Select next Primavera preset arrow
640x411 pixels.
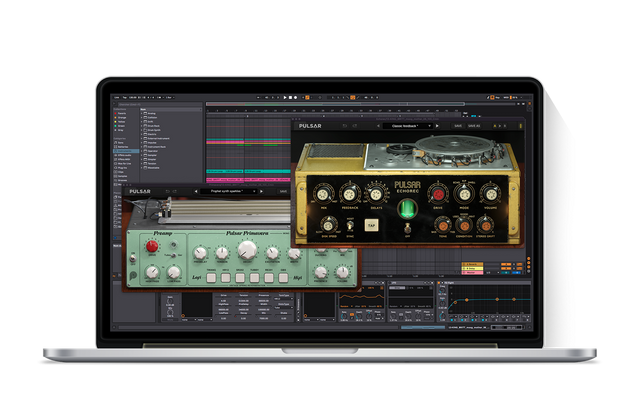260,190
